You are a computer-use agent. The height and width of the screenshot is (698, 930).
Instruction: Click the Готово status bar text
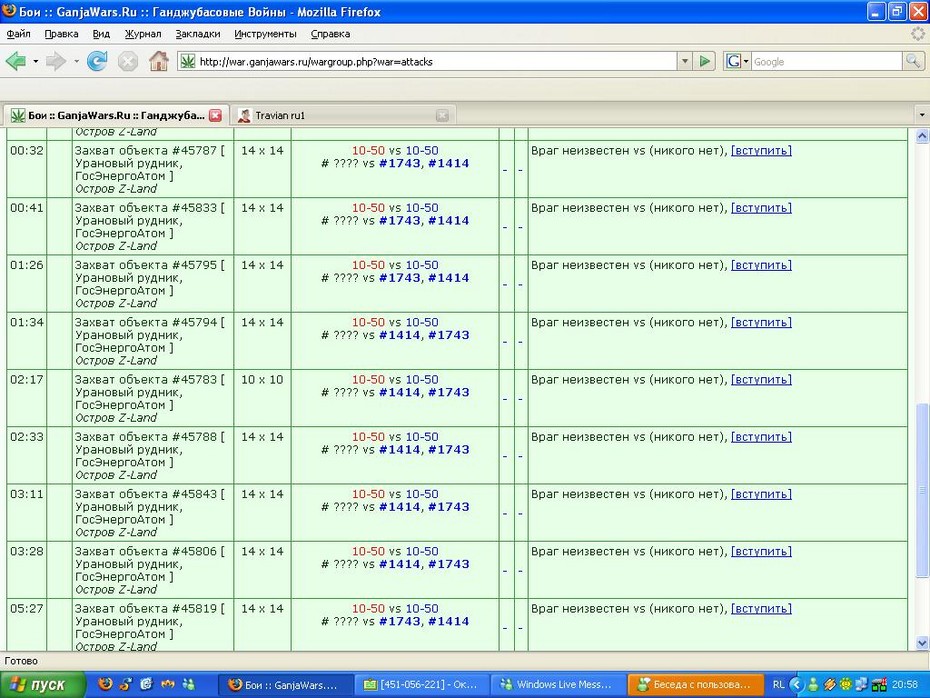click(x=21, y=661)
